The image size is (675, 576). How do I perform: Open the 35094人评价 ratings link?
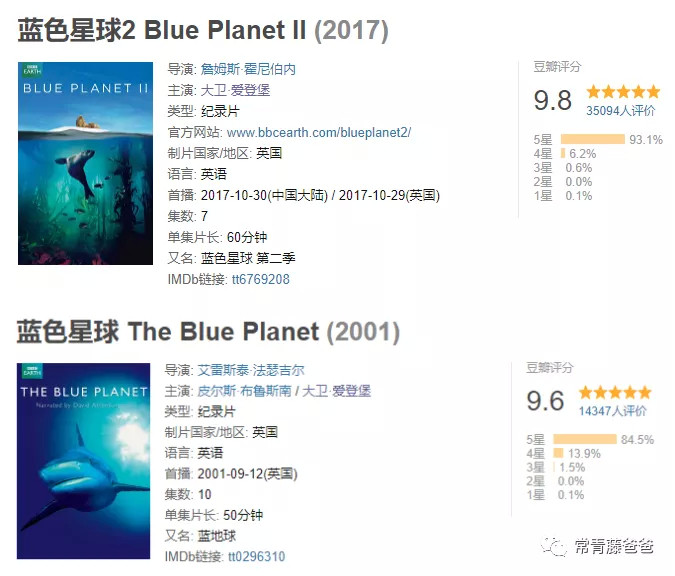click(620, 111)
